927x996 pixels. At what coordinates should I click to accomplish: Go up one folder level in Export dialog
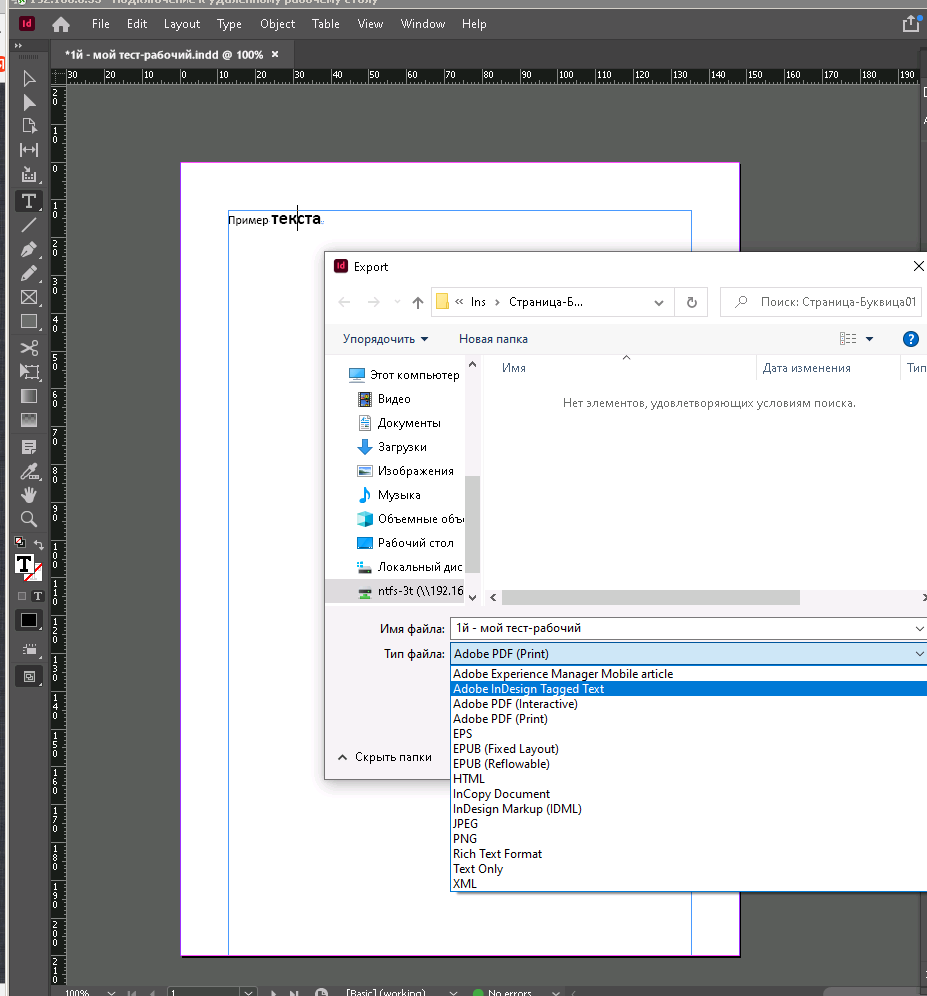point(417,302)
